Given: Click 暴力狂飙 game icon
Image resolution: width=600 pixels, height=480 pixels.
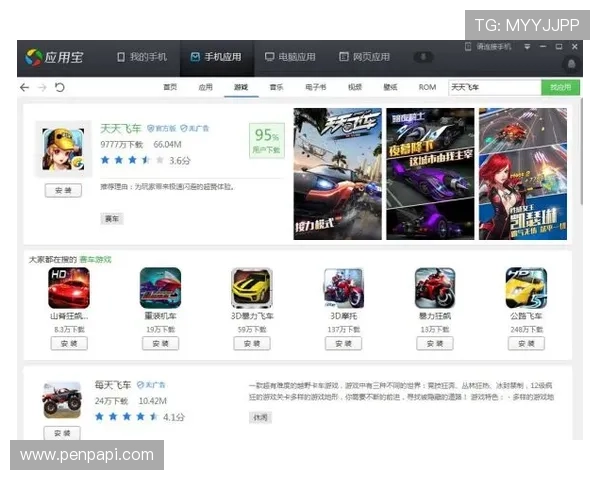Looking at the screenshot, I should click(x=435, y=288).
